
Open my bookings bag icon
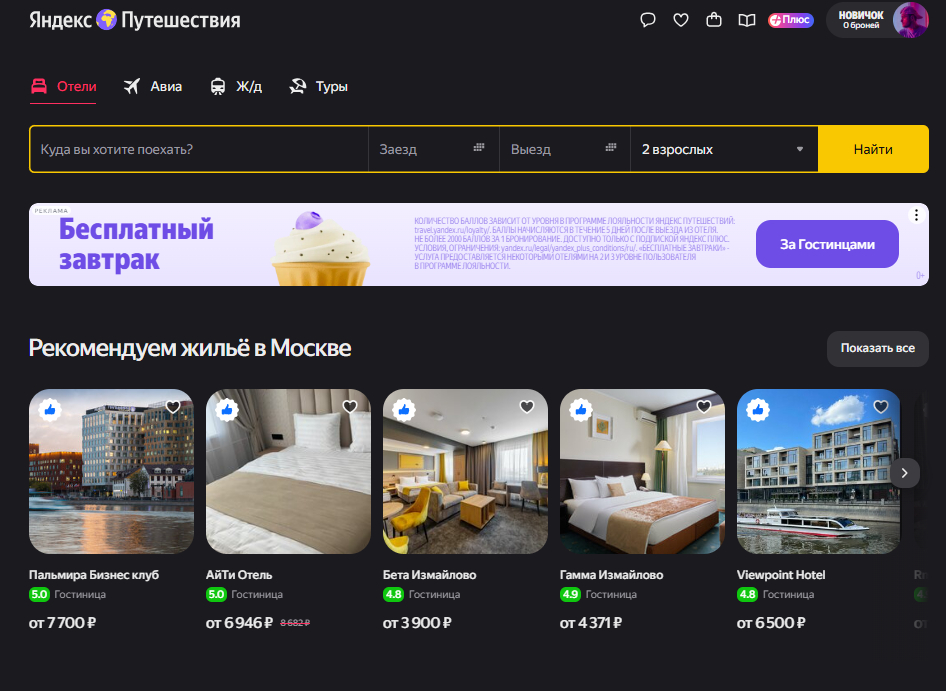tap(714, 20)
